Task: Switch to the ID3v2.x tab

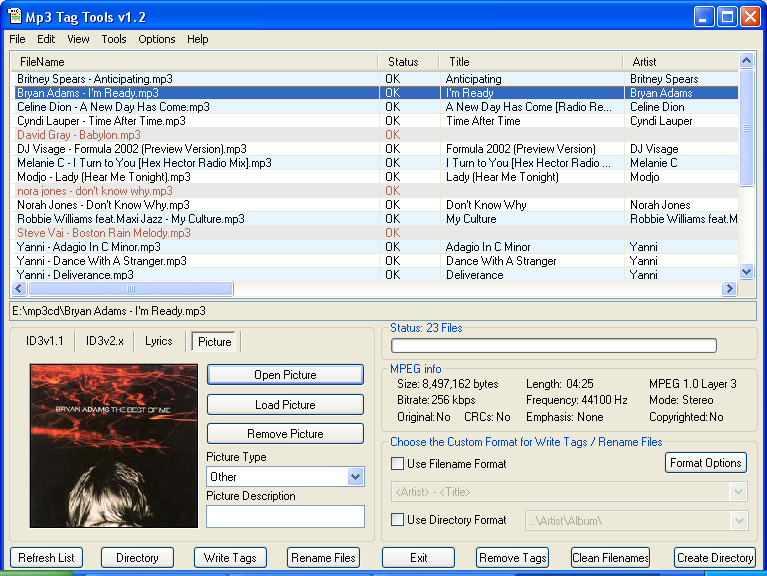Action: pyautogui.click(x=105, y=341)
